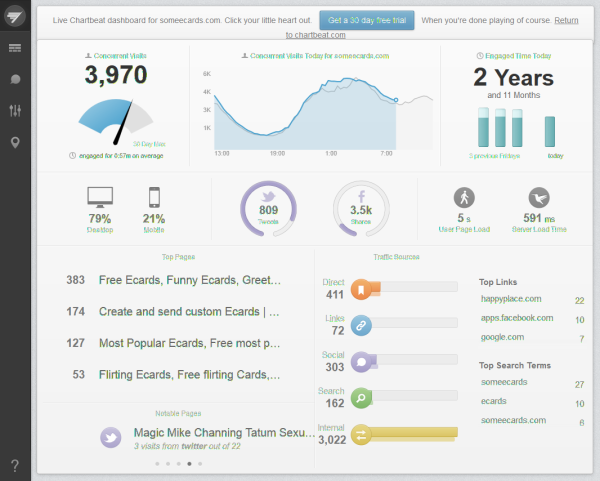This screenshot has height=481, width=600.
Task: Click the hummingbird Server Load Time icon
Action: point(539,198)
